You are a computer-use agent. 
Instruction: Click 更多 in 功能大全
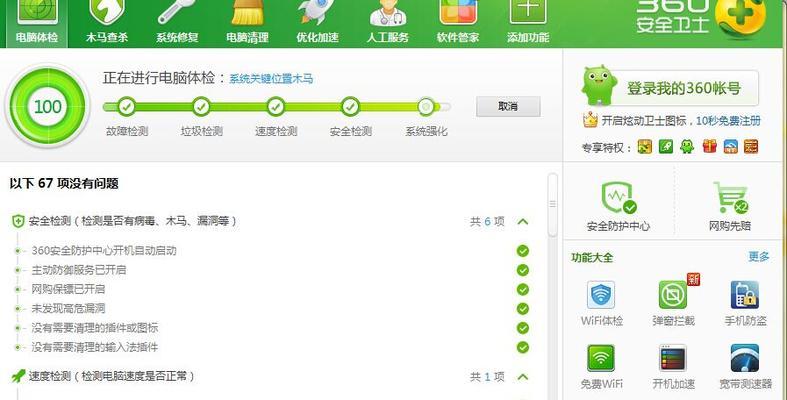(x=758, y=257)
